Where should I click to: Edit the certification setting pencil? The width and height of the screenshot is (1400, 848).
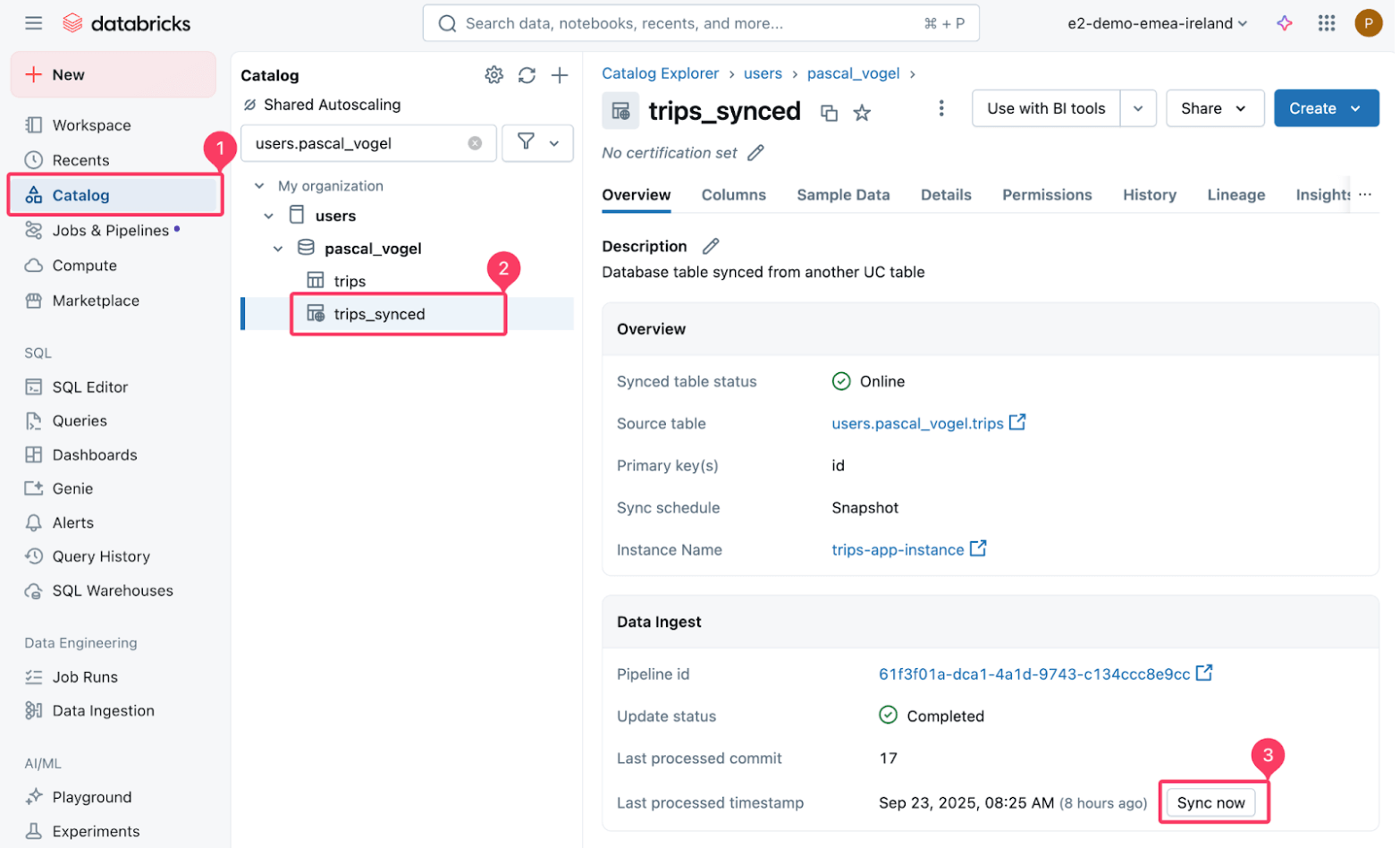(x=755, y=153)
